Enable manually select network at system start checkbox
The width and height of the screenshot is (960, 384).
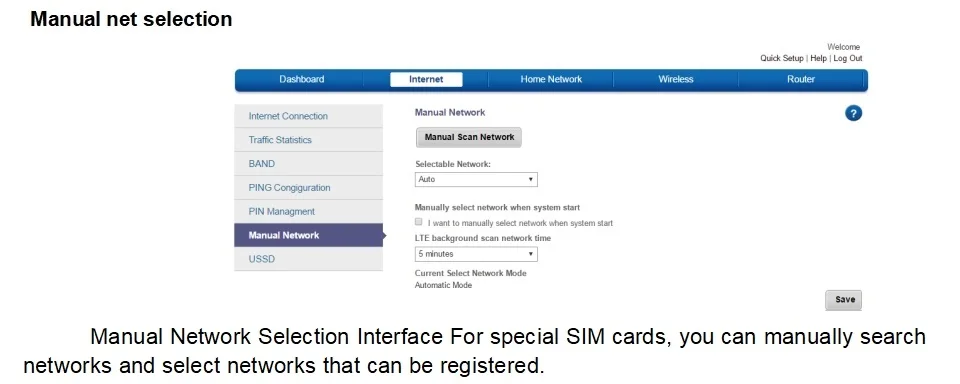pos(419,222)
